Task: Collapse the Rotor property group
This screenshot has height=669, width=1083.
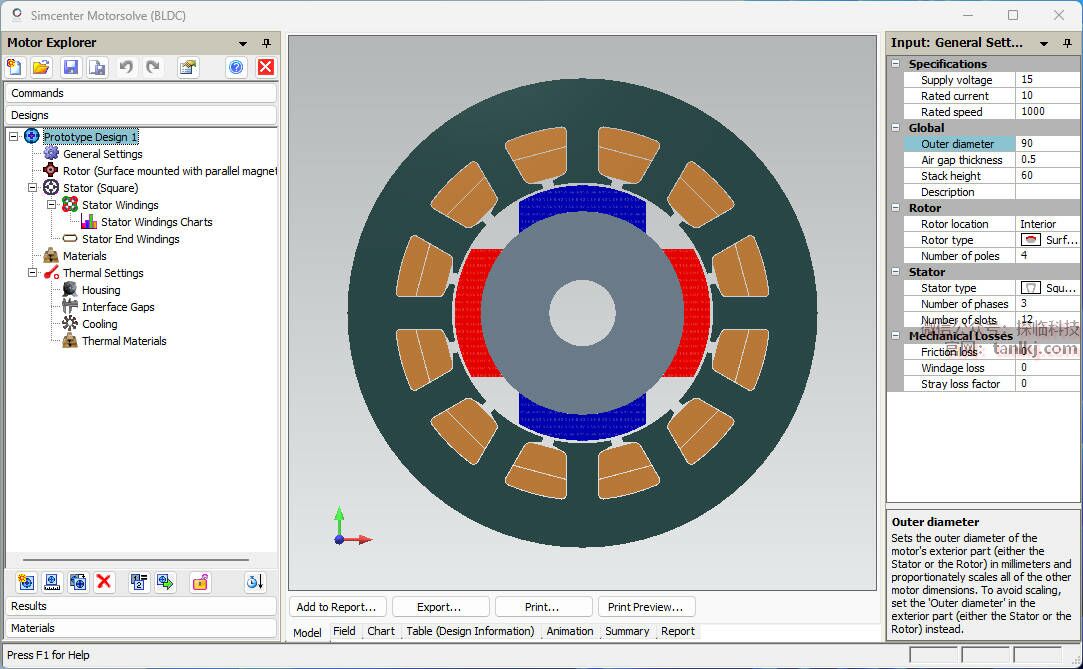Action: pyautogui.click(x=895, y=208)
